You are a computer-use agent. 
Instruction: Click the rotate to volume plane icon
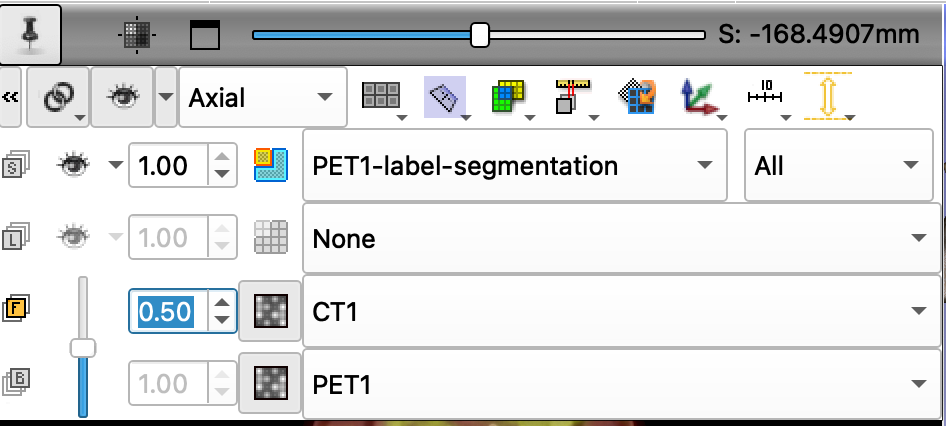click(636, 97)
